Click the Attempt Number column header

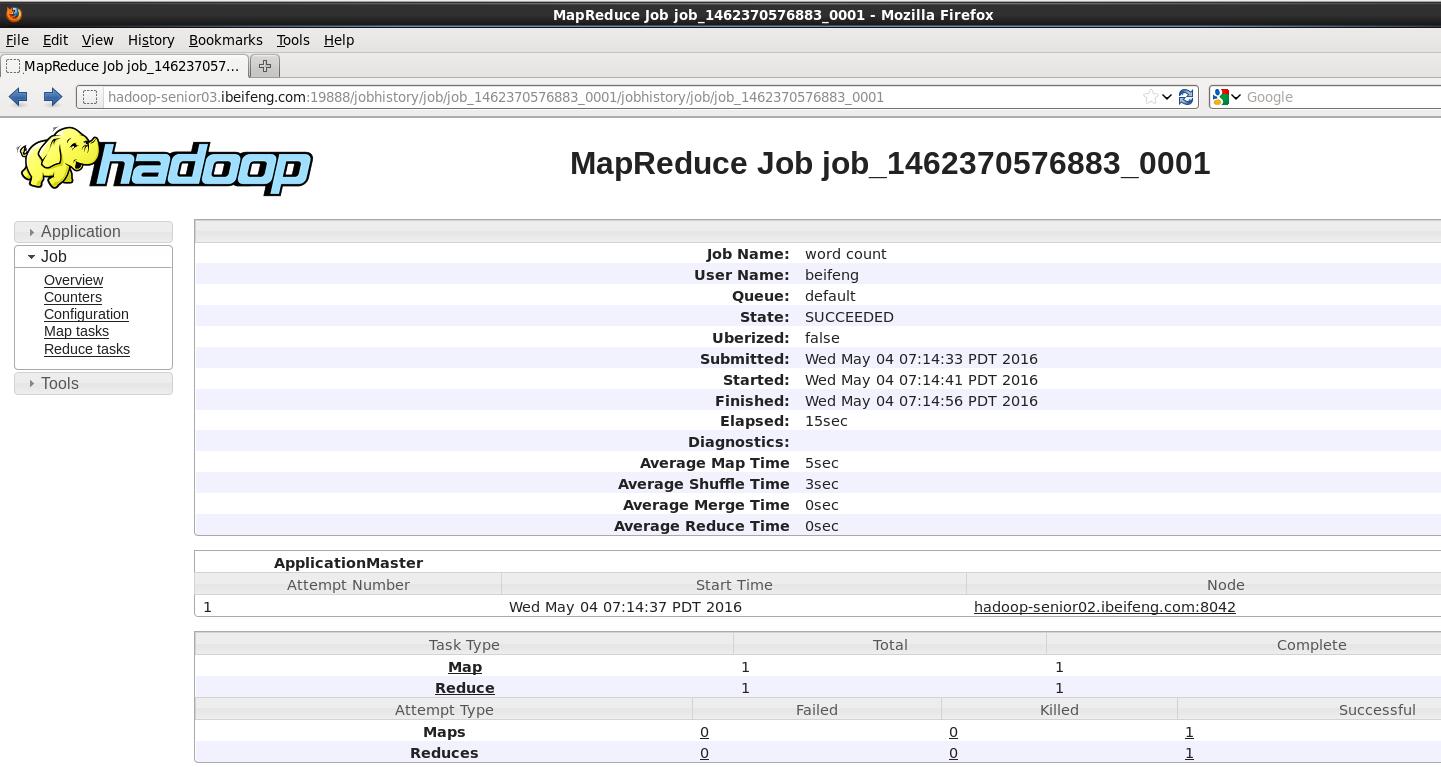pyautogui.click(x=348, y=585)
